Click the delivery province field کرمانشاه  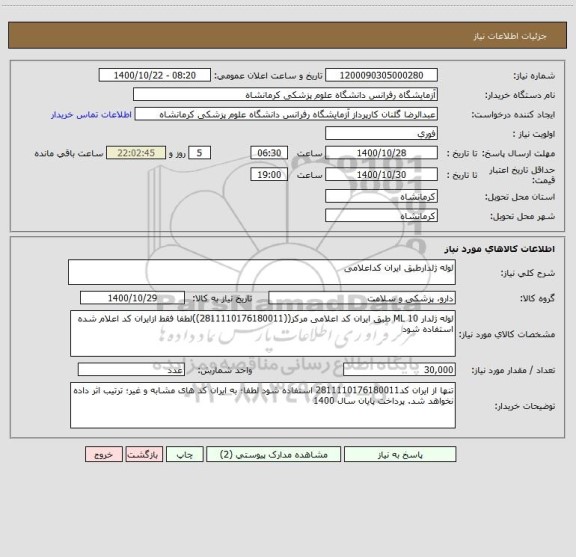381,196
